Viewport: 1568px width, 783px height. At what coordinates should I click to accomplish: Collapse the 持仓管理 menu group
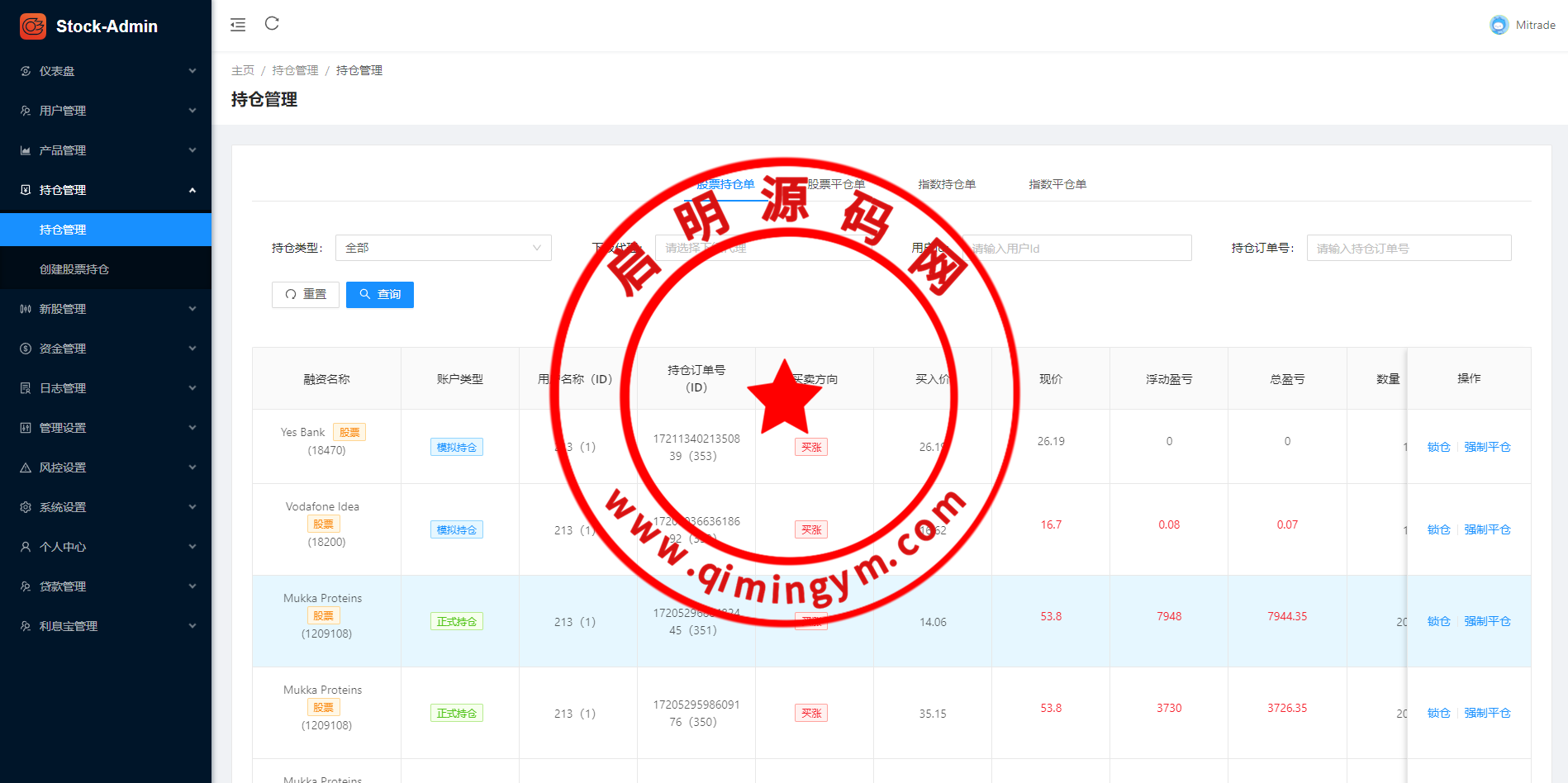pos(106,190)
